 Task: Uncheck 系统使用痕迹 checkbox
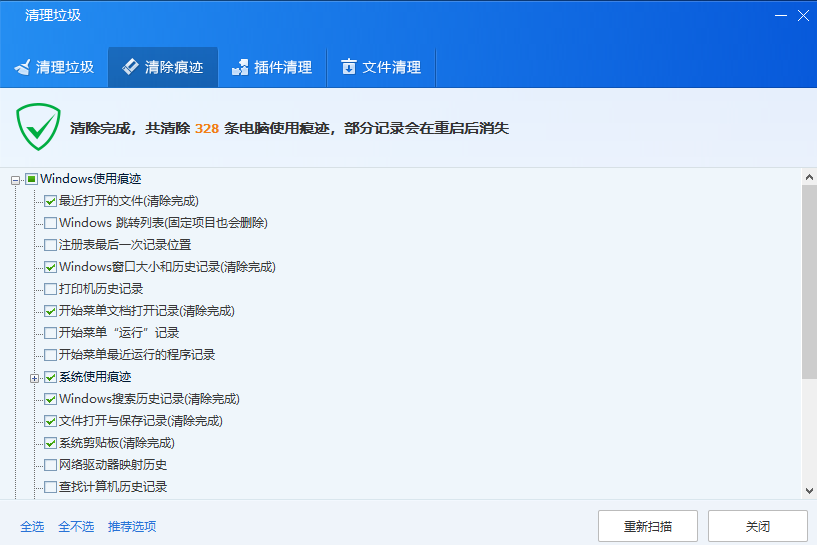click(x=51, y=377)
